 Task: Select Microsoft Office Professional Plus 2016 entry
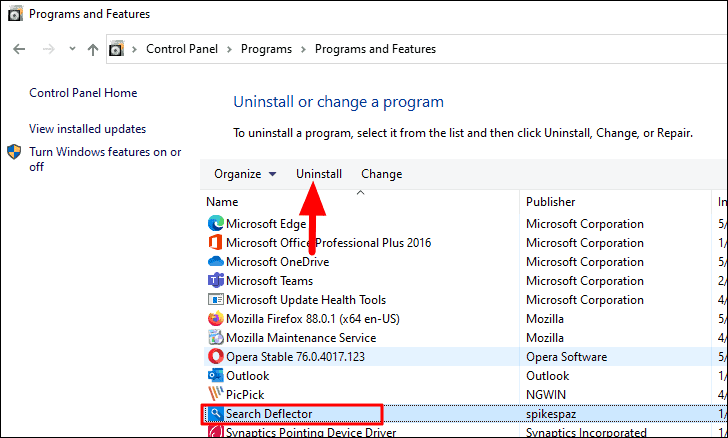point(329,243)
